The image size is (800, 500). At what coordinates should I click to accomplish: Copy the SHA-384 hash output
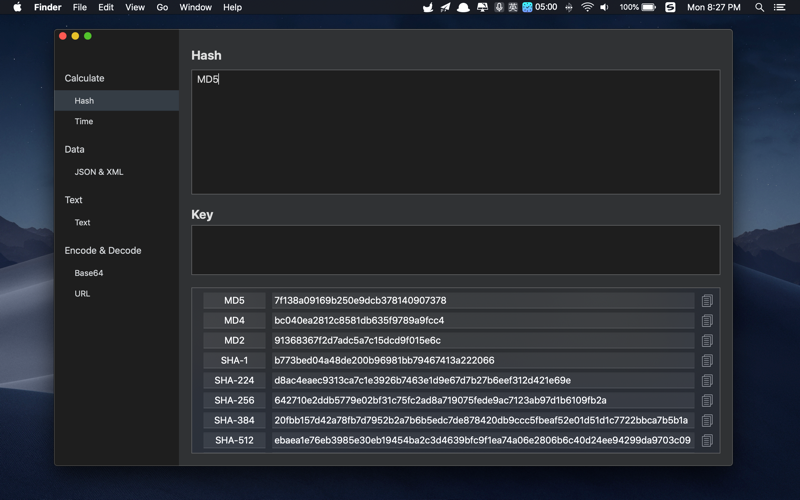(x=707, y=420)
